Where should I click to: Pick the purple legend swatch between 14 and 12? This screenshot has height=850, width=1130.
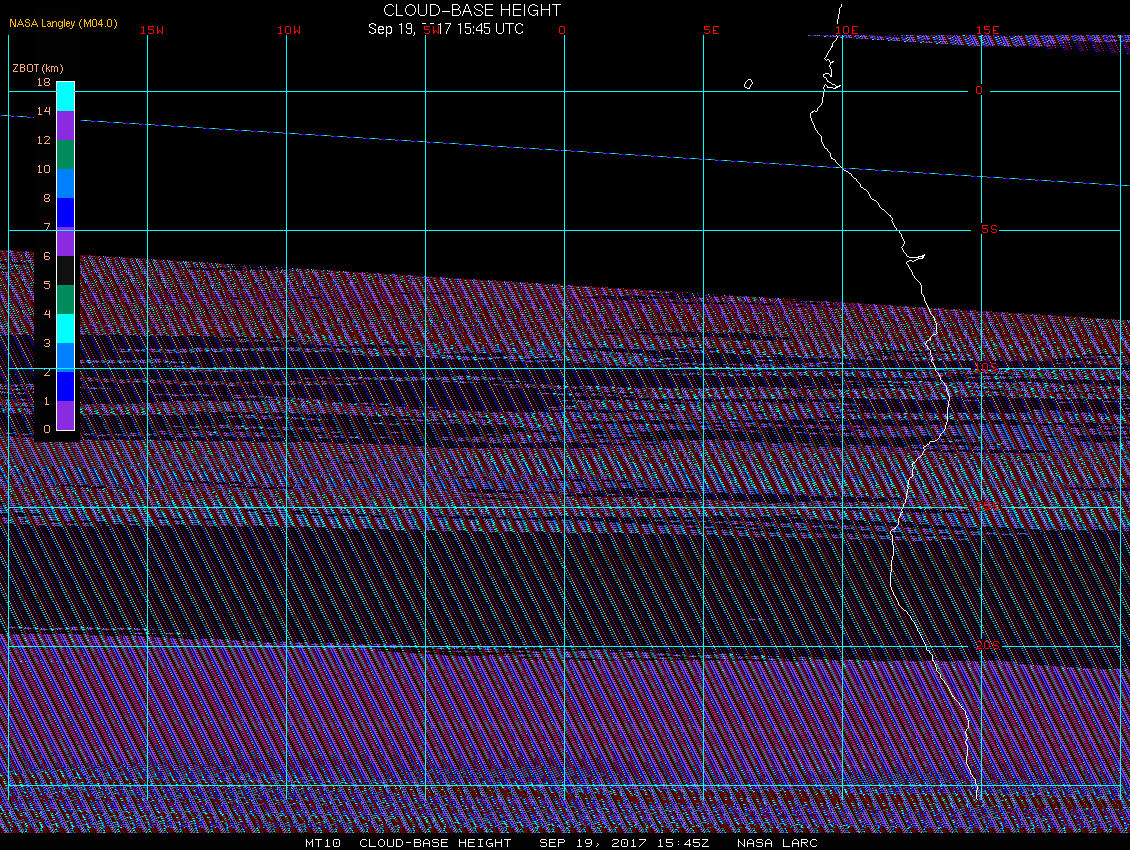(66, 125)
